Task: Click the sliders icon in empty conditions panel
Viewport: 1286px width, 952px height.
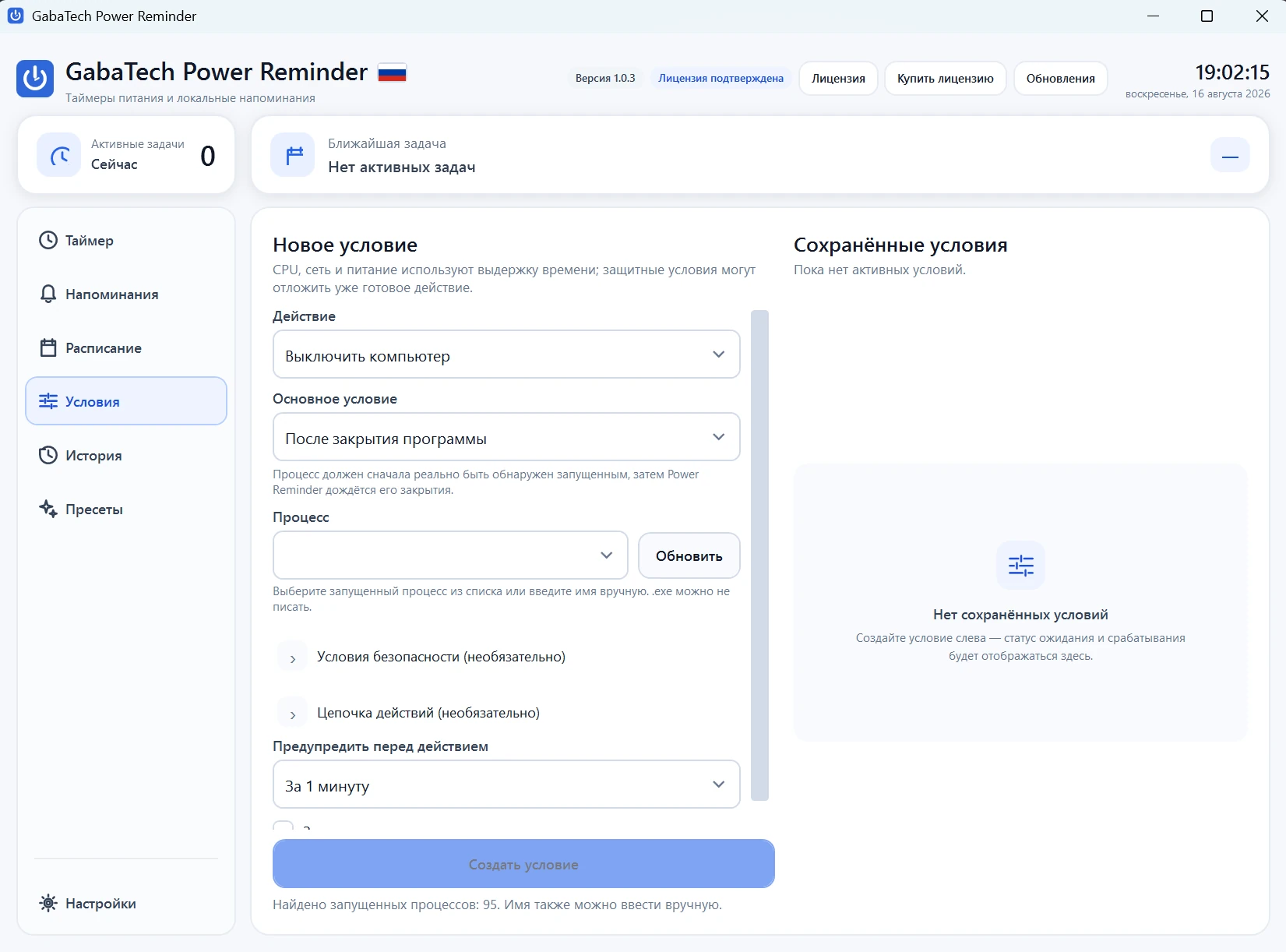Action: pos(1020,565)
